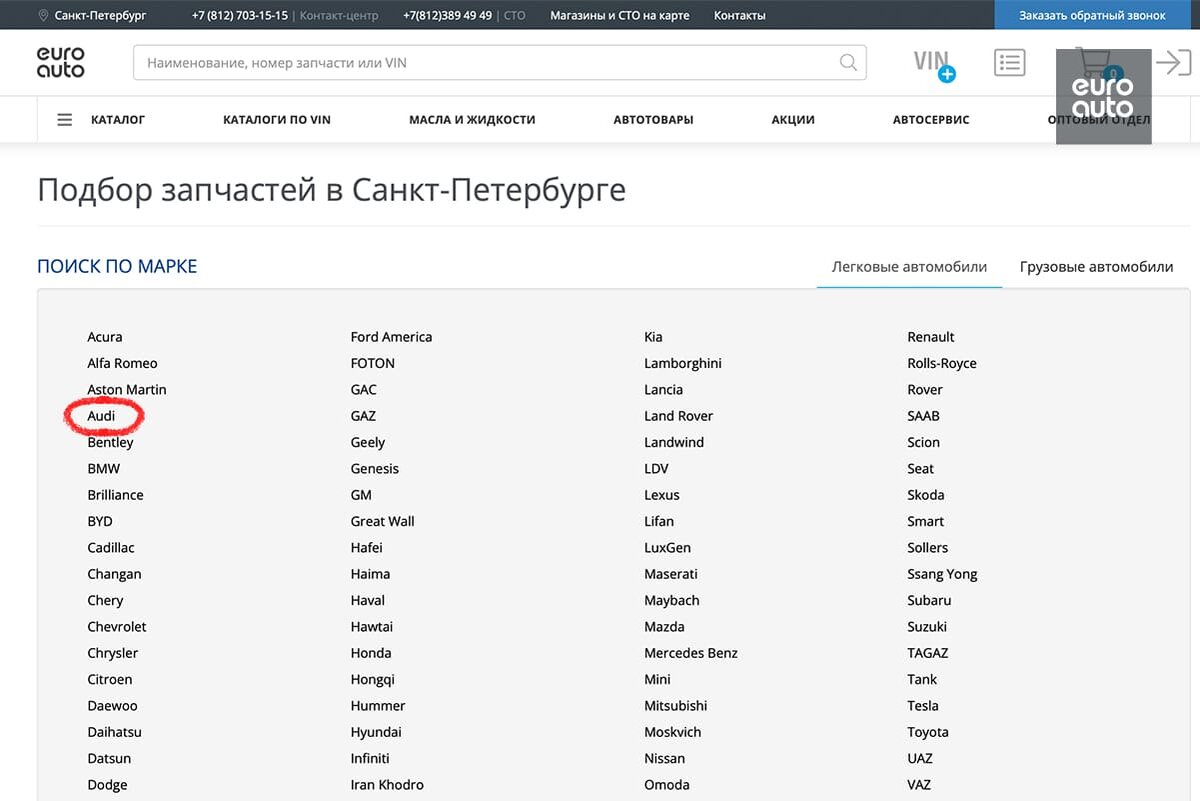
Task: Select the Daewoo brand
Action: tap(112, 705)
